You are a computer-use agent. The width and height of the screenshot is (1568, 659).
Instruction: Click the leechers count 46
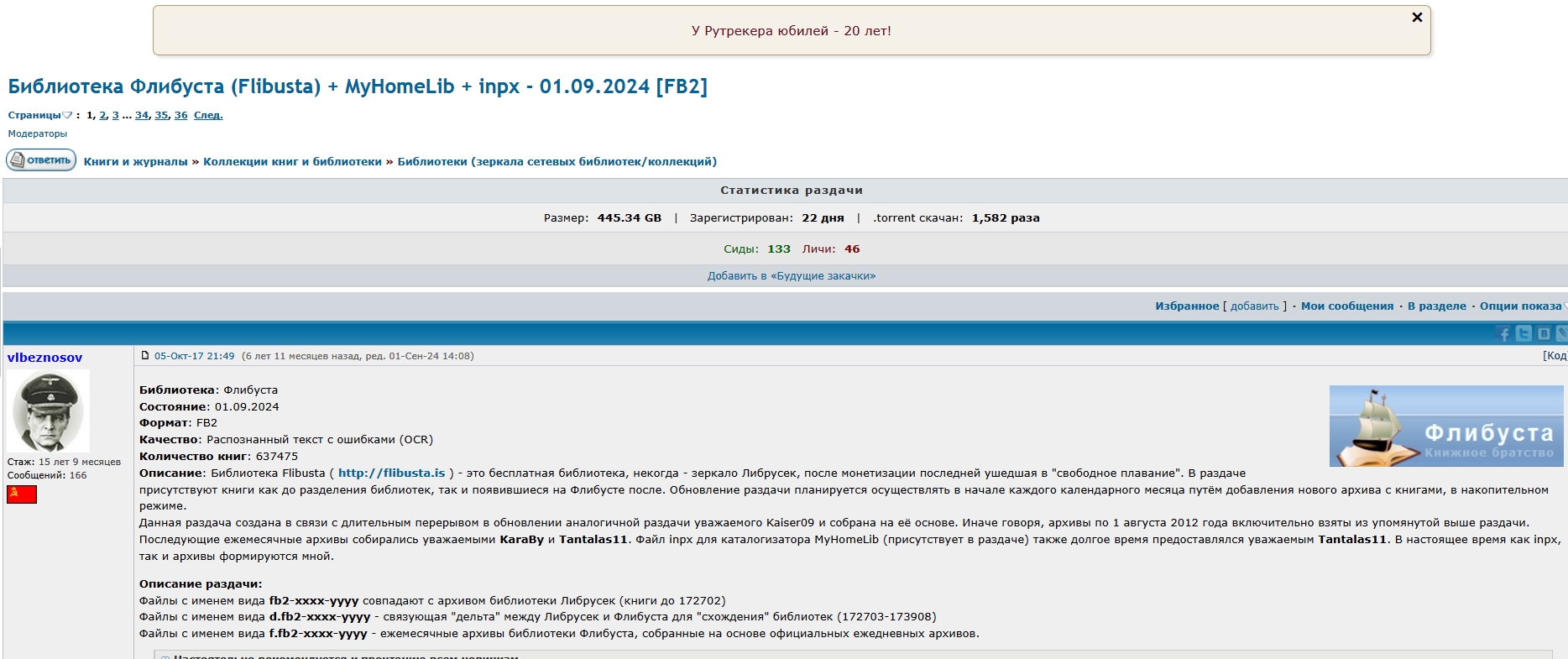coord(852,249)
